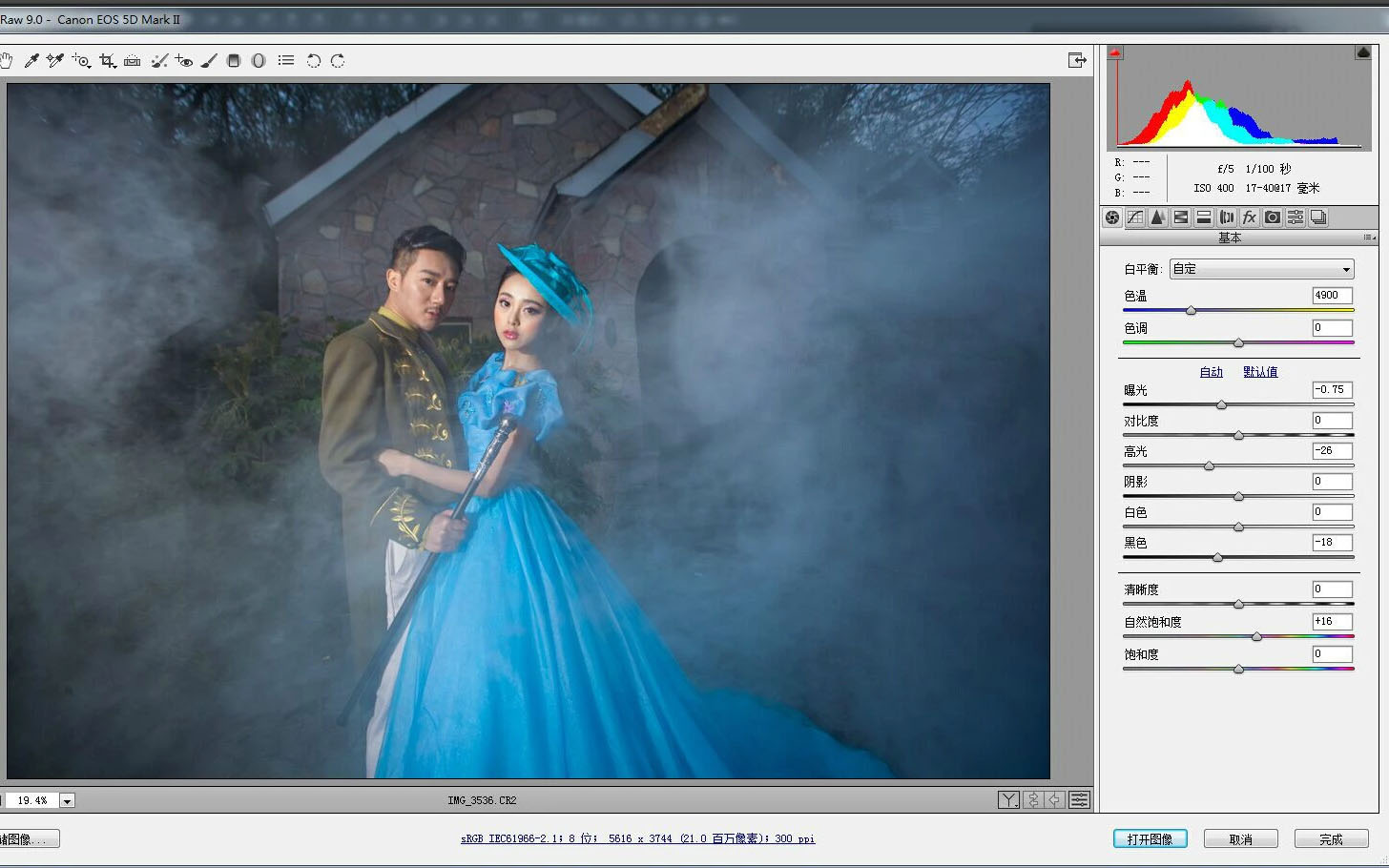Adjust the highlights slider handle
This screenshot has width=1389, height=868.
pyautogui.click(x=1209, y=466)
